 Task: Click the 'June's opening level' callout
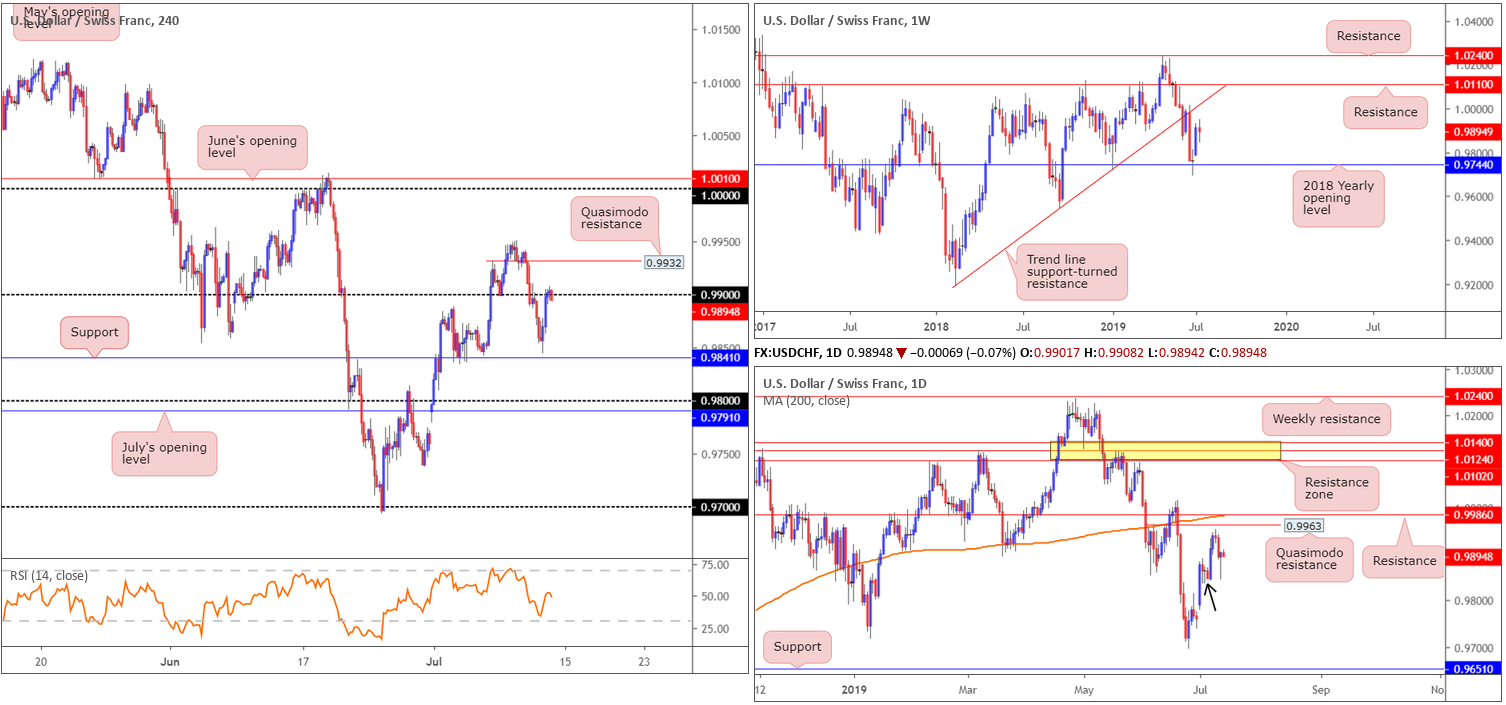tap(253, 148)
